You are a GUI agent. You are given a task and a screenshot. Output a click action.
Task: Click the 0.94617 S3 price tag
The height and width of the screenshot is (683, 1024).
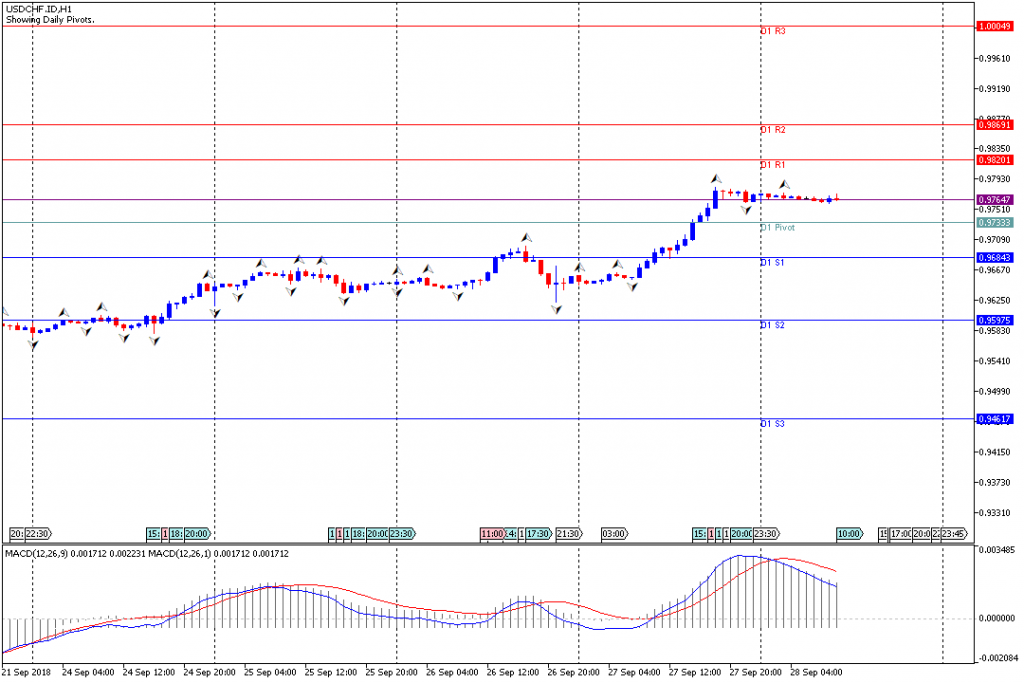pos(994,419)
